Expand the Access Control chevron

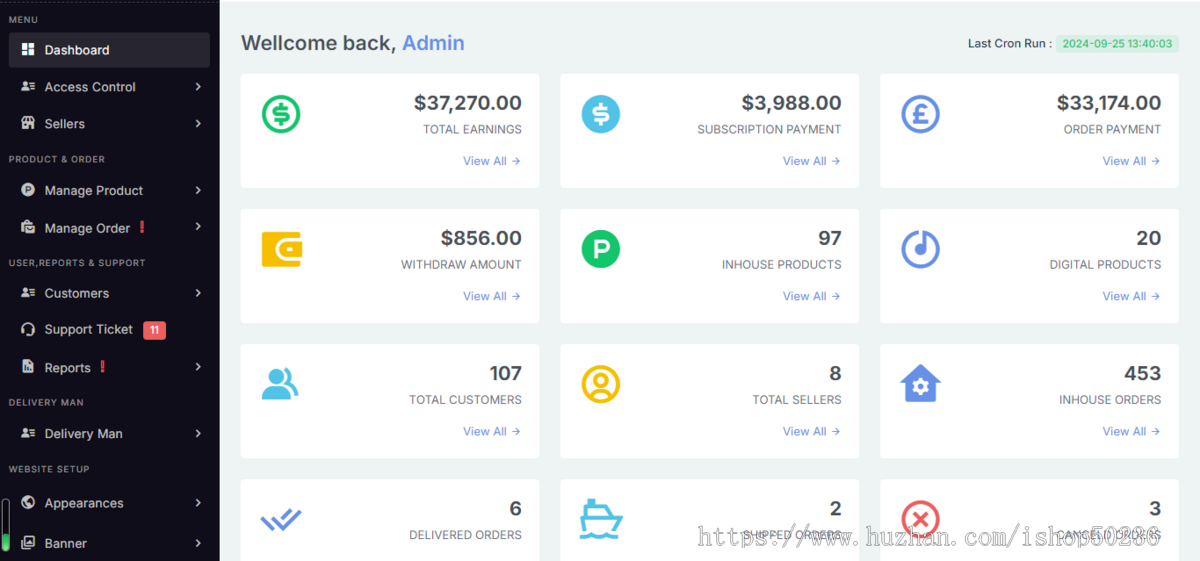click(x=198, y=87)
